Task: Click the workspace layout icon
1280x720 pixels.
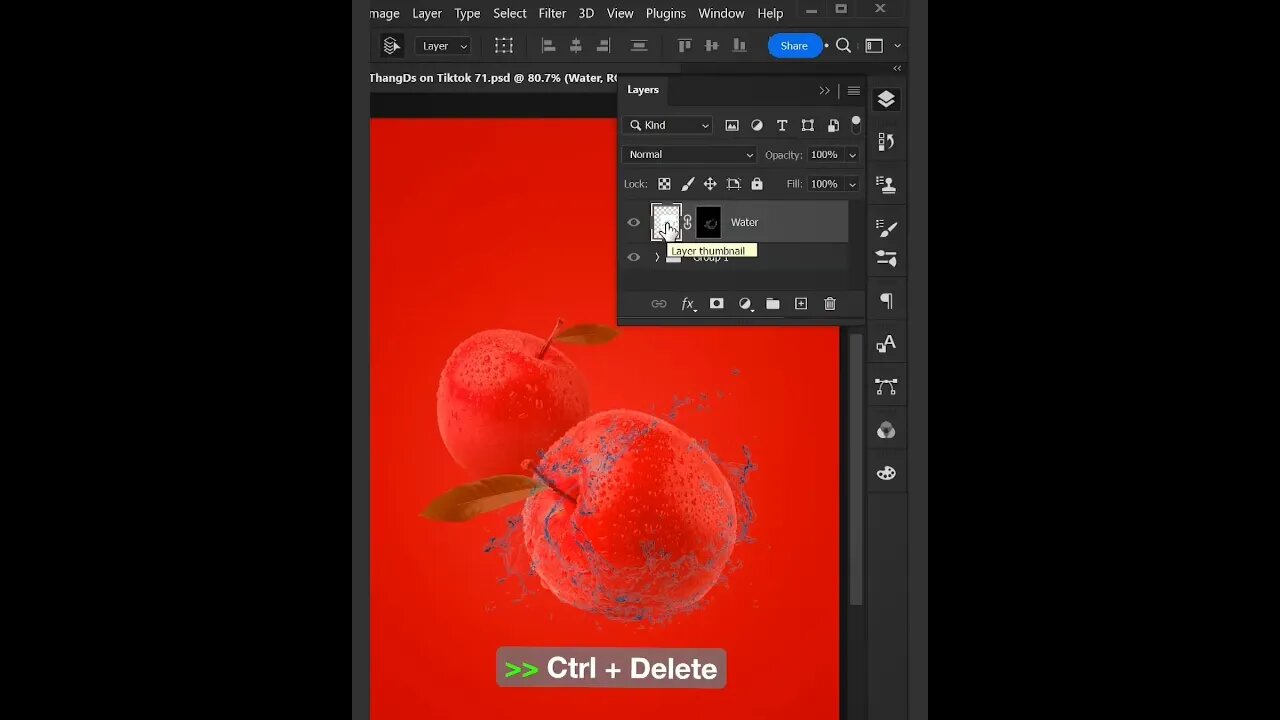Action: point(874,45)
